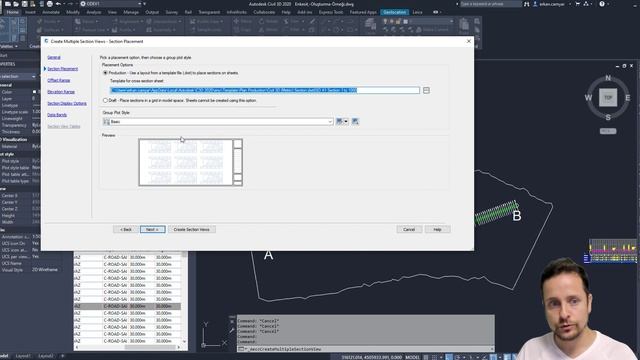
Task: Open the Output ribbon tab
Action: pos(152,12)
